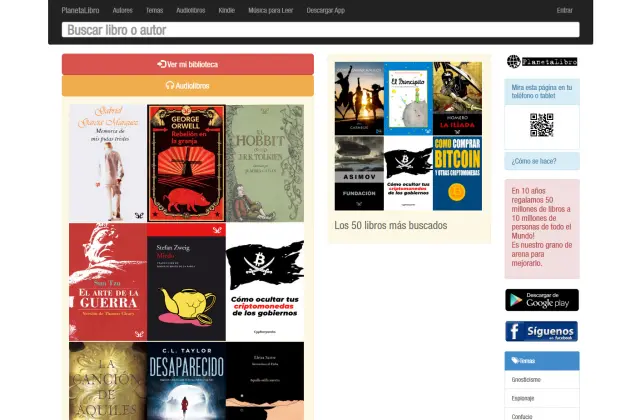Open Ver mi biblioteca button
The height and width of the screenshot is (420, 640).
point(187,64)
